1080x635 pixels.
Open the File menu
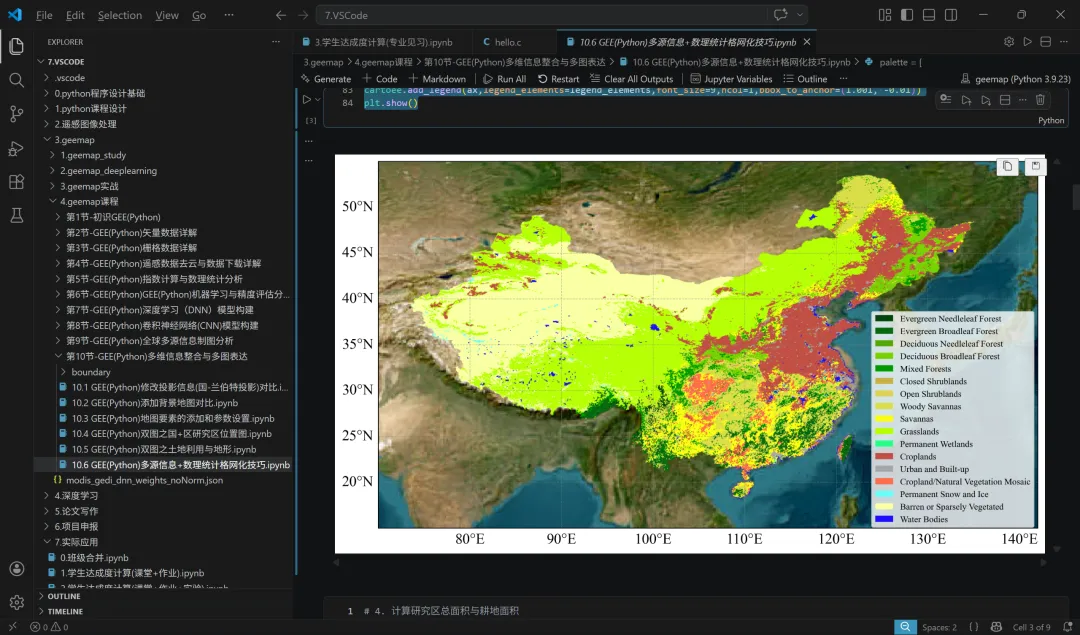[44, 14]
